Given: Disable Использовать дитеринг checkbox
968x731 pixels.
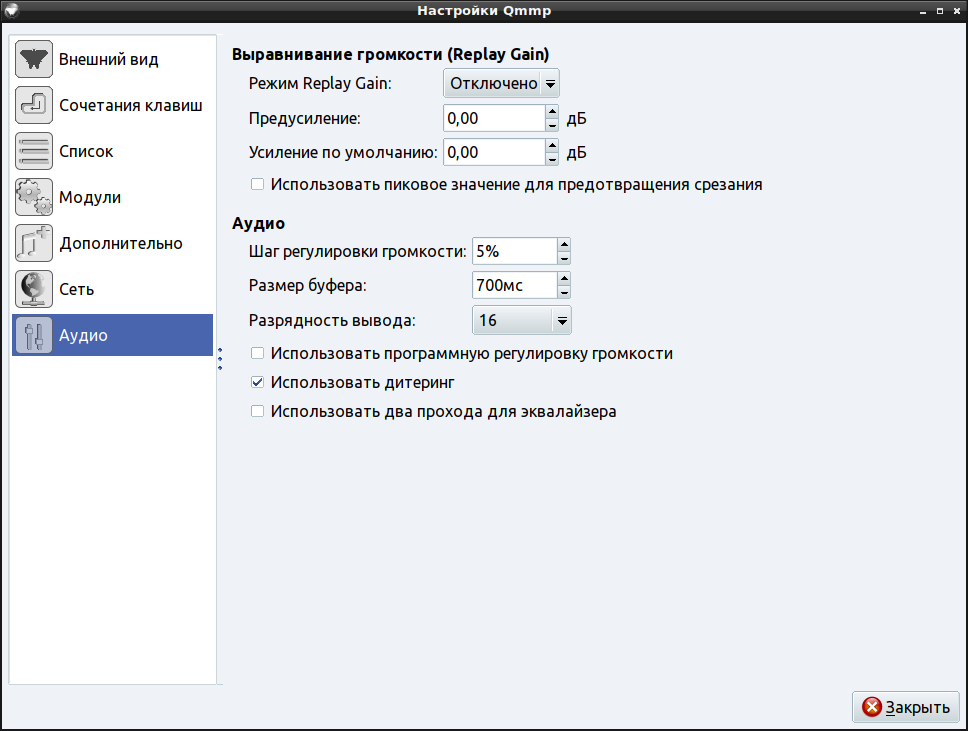Looking at the screenshot, I should click(x=258, y=383).
